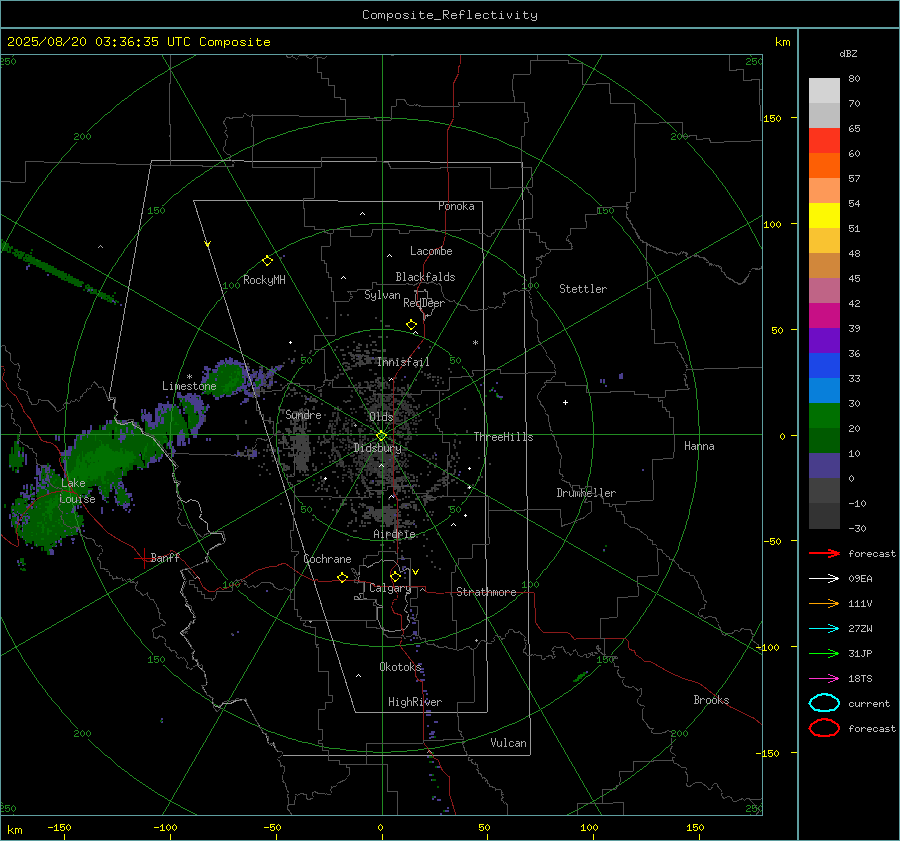The image size is (900, 841).
Task: Click the Sylvan label
Action: 382,295
